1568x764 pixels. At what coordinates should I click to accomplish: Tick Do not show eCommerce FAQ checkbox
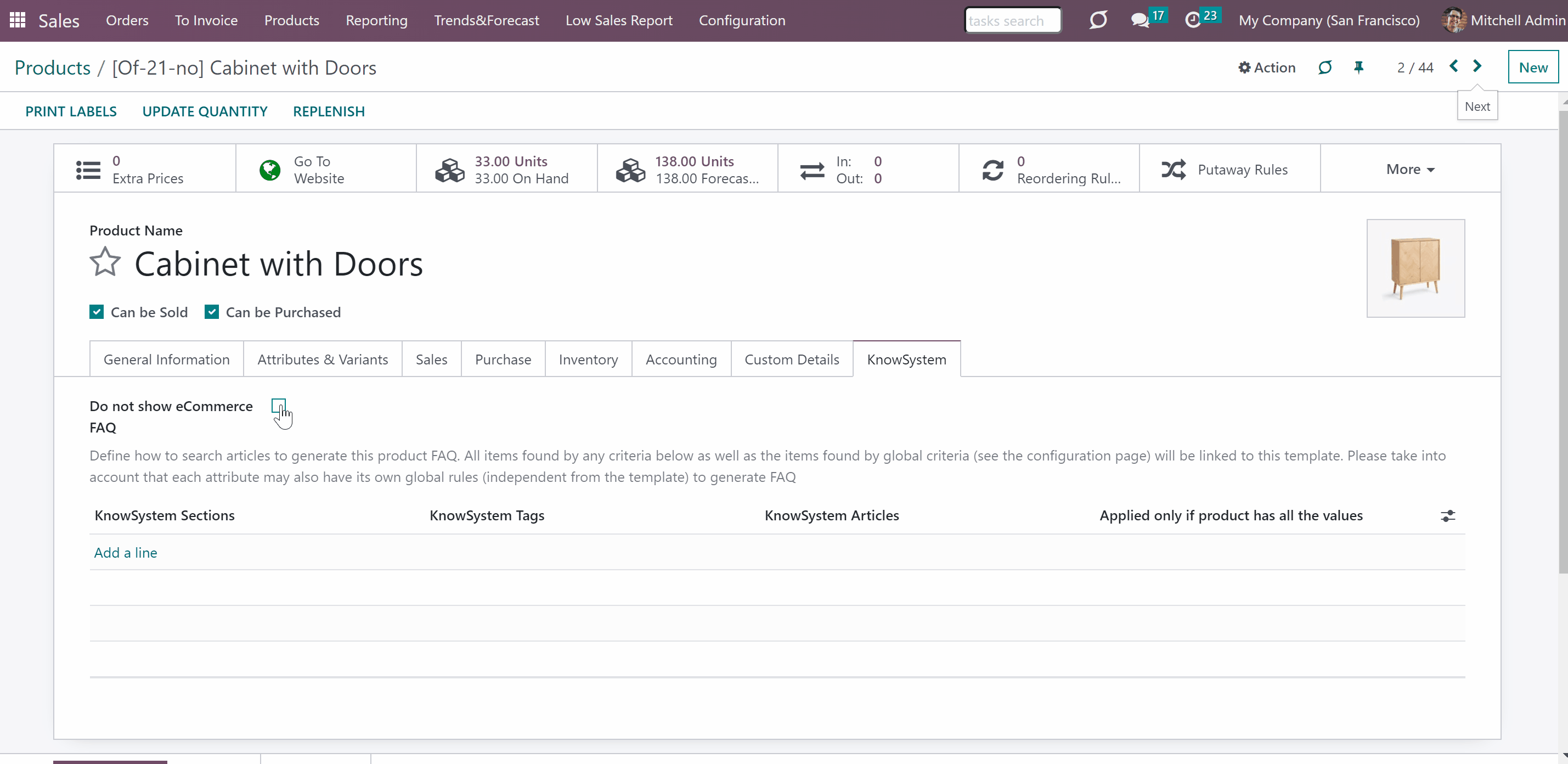click(x=278, y=406)
